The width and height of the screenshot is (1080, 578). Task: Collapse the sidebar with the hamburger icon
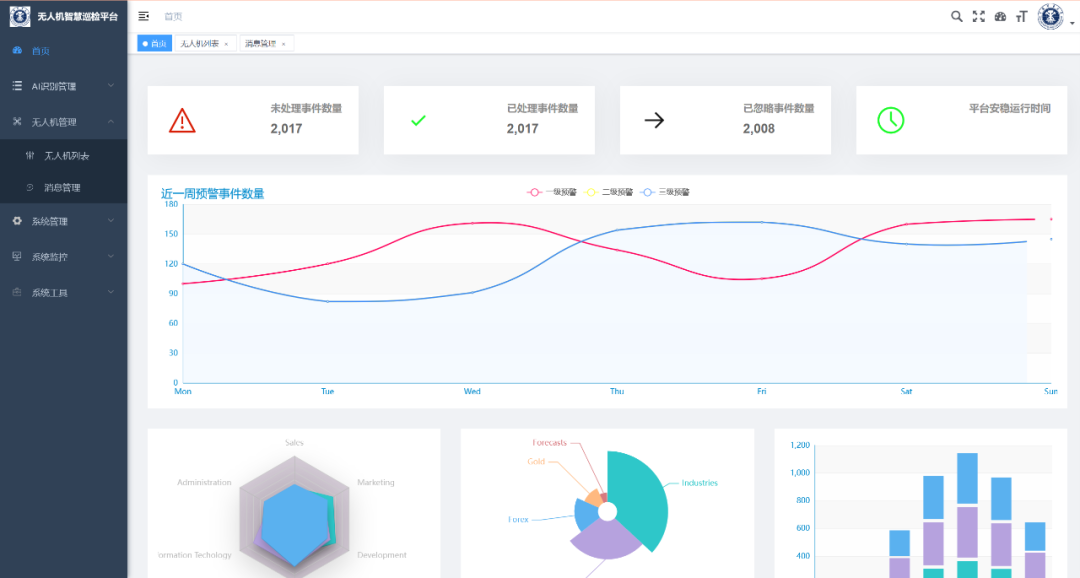143,16
